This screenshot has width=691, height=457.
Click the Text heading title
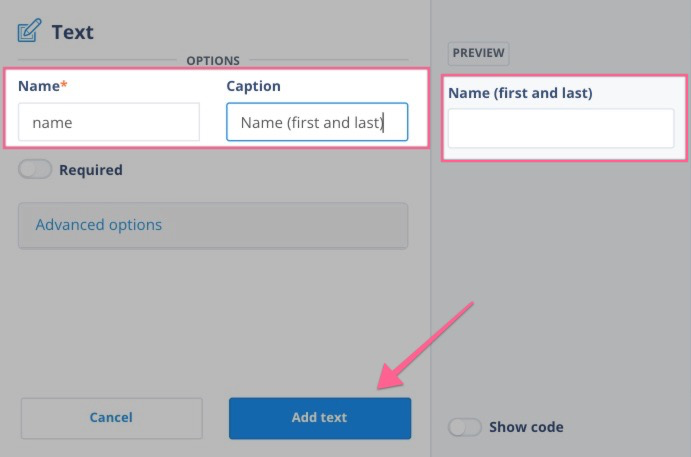[x=73, y=32]
